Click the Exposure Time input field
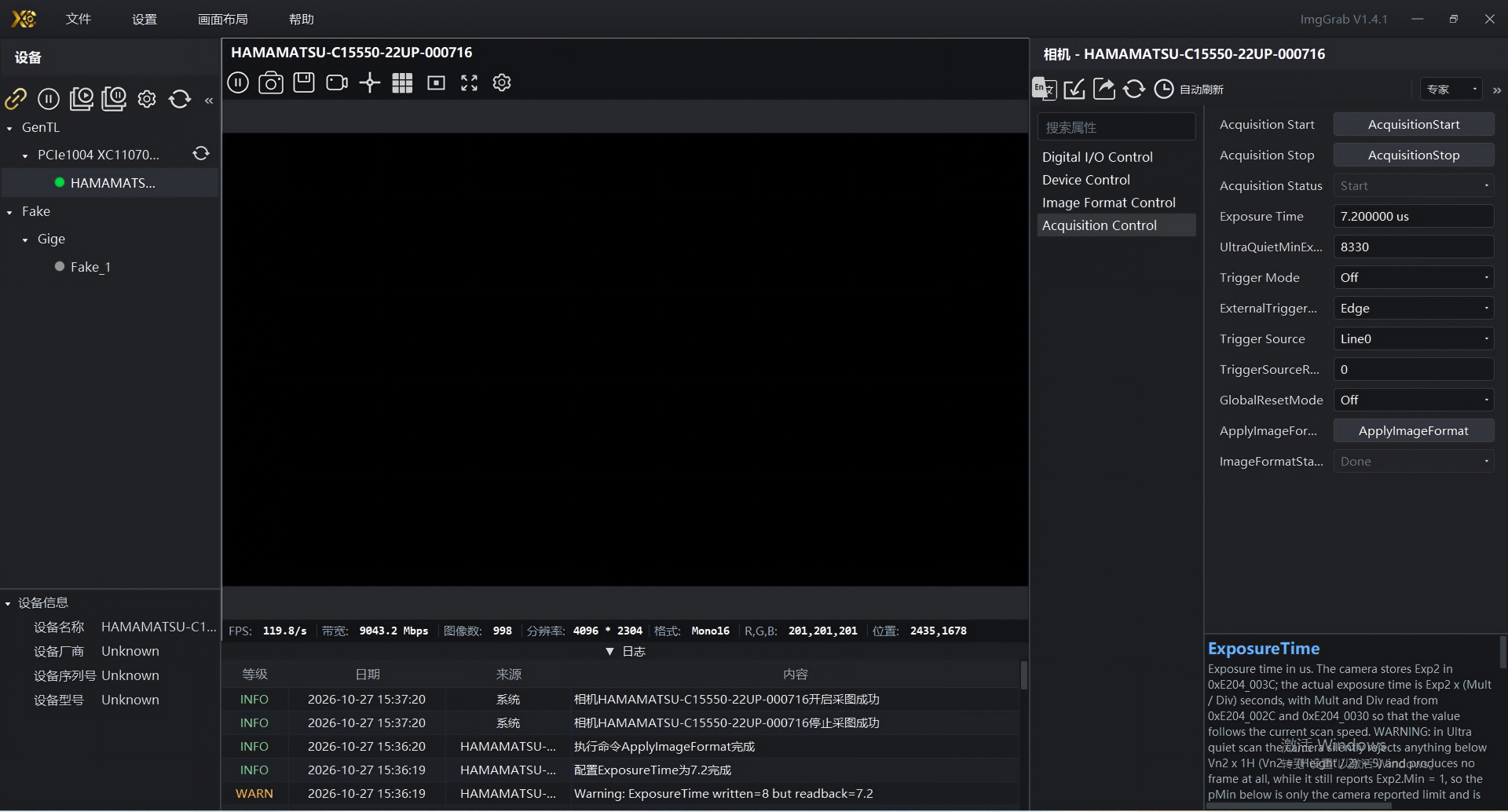Viewport: 1508px width, 812px height. point(1414,216)
